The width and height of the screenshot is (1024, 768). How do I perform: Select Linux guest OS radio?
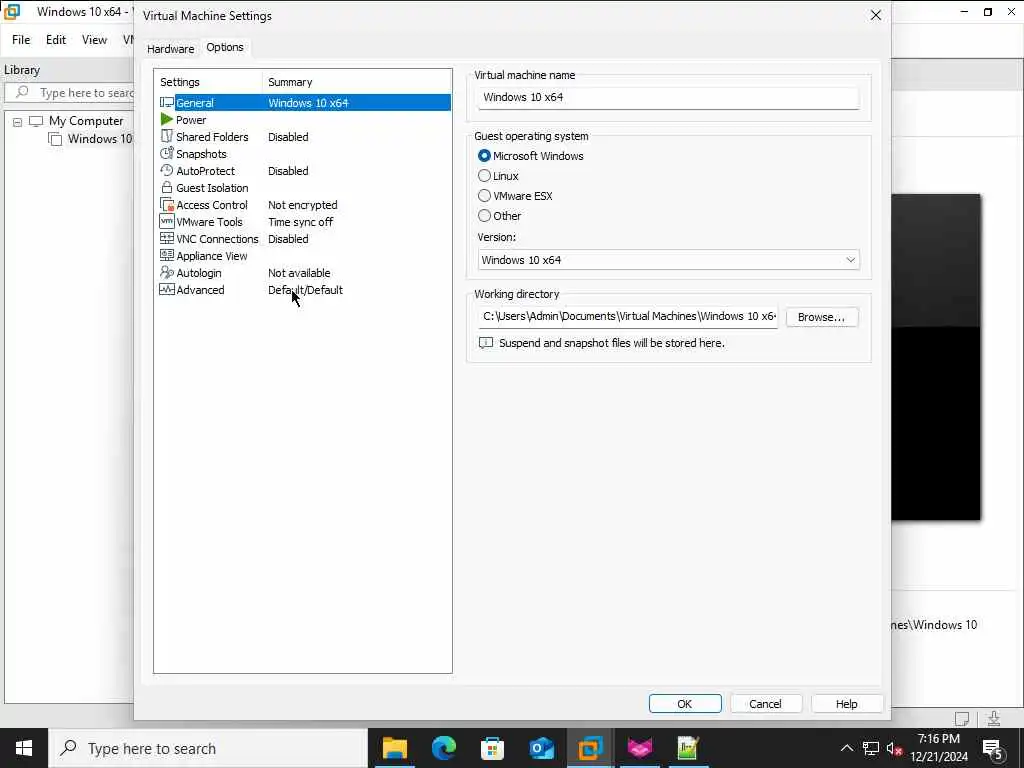point(484,176)
